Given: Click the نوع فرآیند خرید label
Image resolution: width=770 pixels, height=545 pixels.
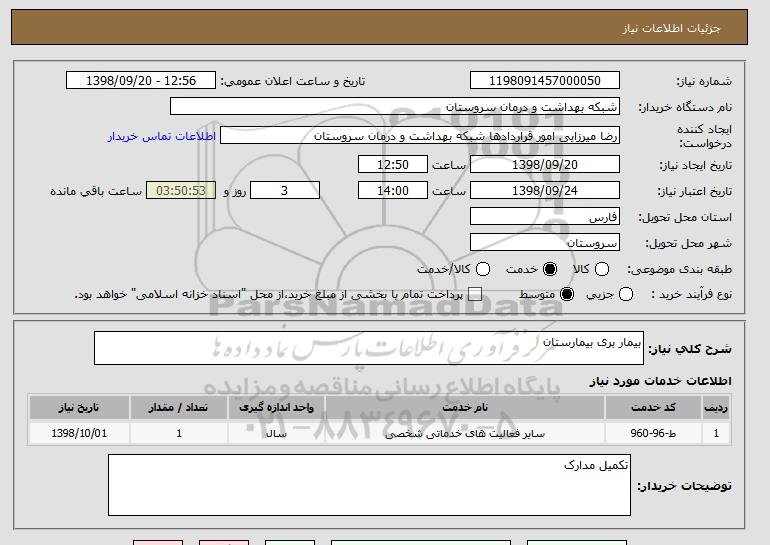Looking at the screenshot, I should [x=692, y=295].
